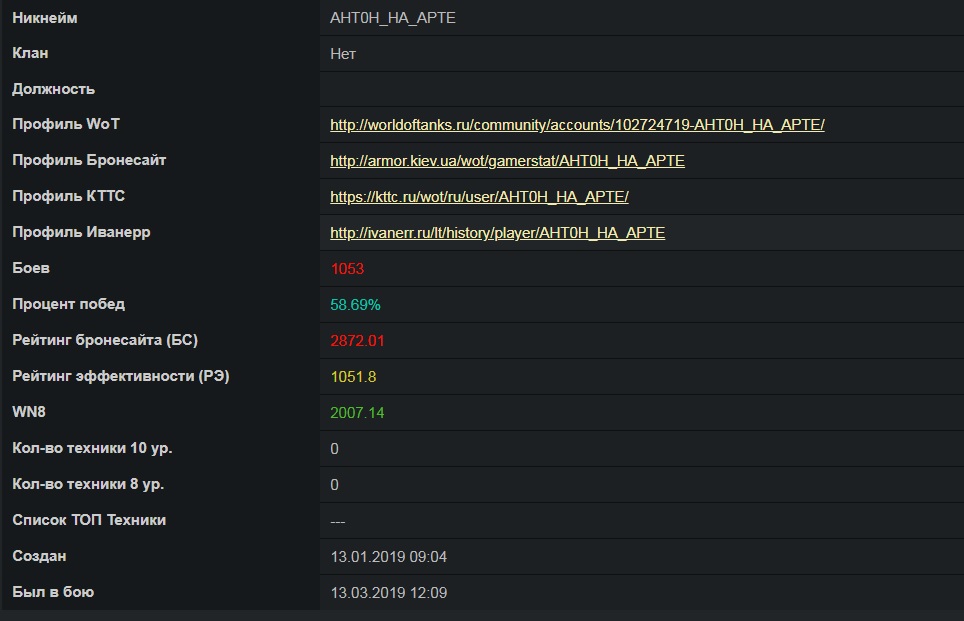
Task: Click the Список ТОП Техники label
Action: [x=89, y=520]
